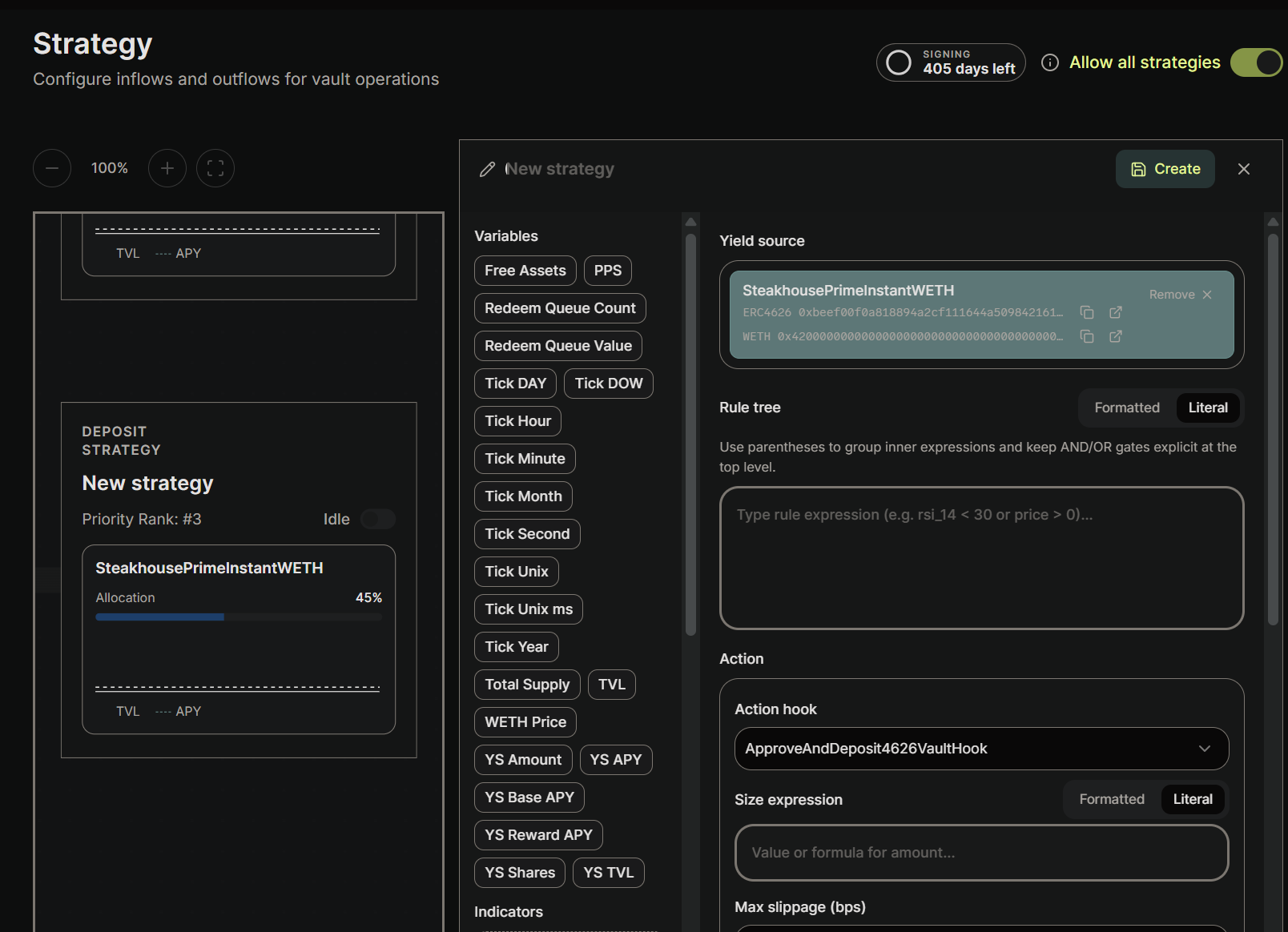Click the Priority Rank: #3 label

[x=142, y=519]
